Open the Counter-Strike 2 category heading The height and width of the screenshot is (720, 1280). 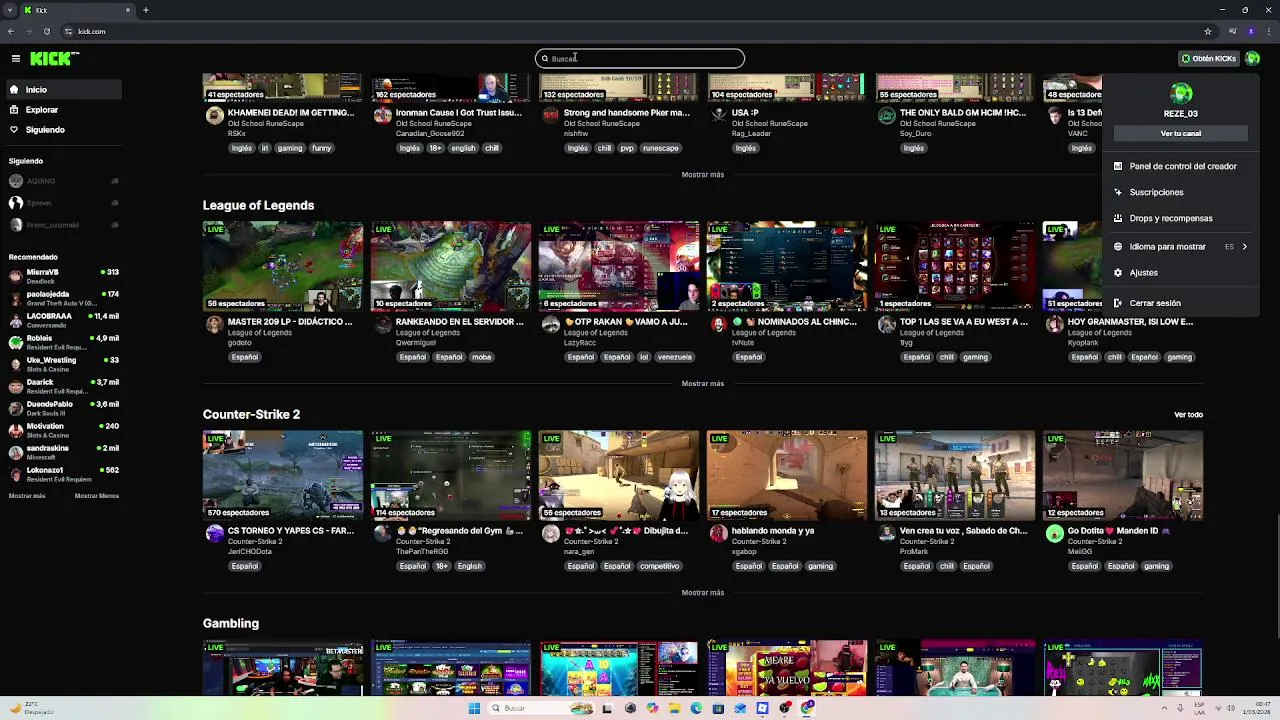point(251,414)
